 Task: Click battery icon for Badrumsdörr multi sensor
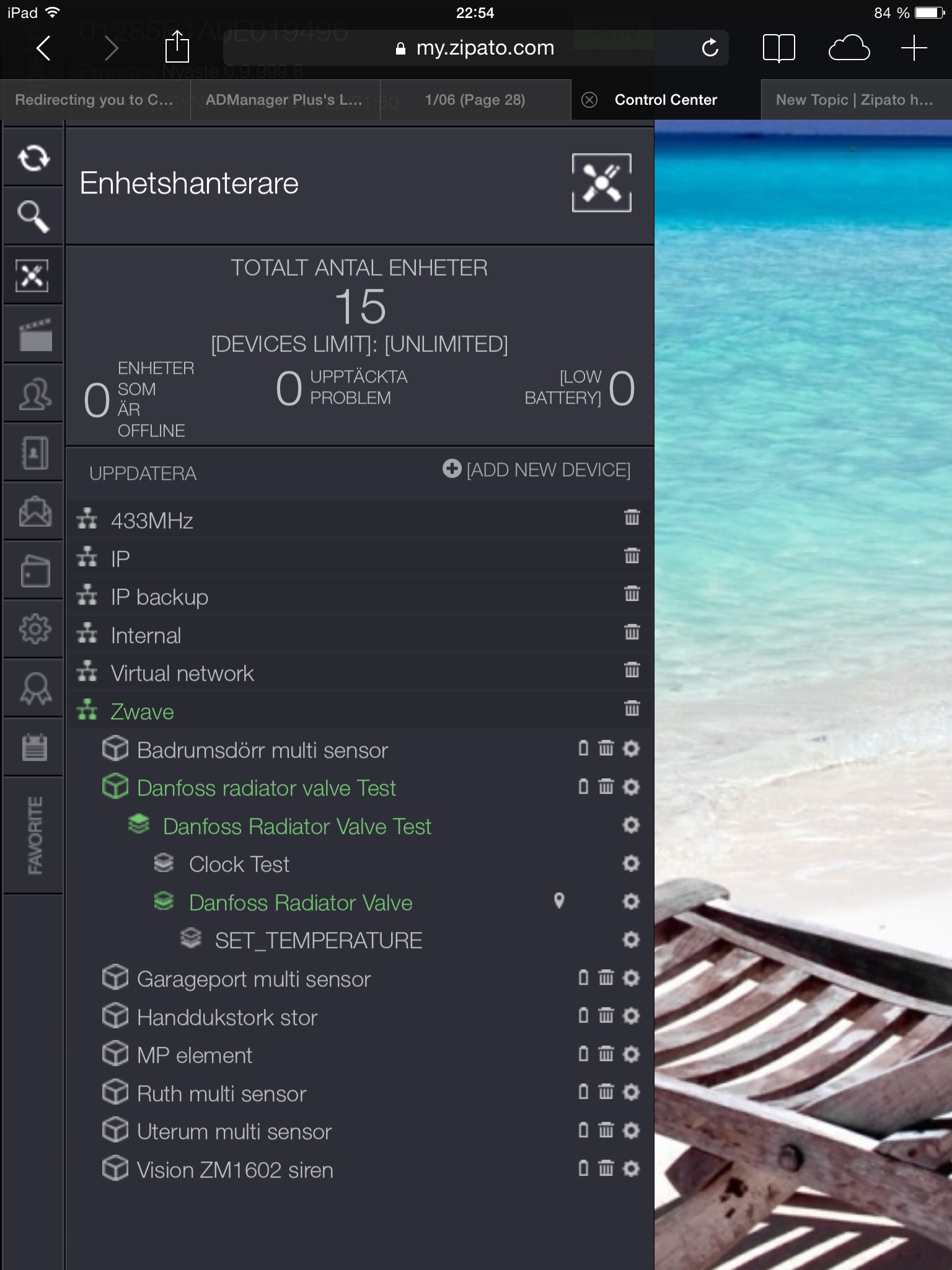[x=583, y=749]
